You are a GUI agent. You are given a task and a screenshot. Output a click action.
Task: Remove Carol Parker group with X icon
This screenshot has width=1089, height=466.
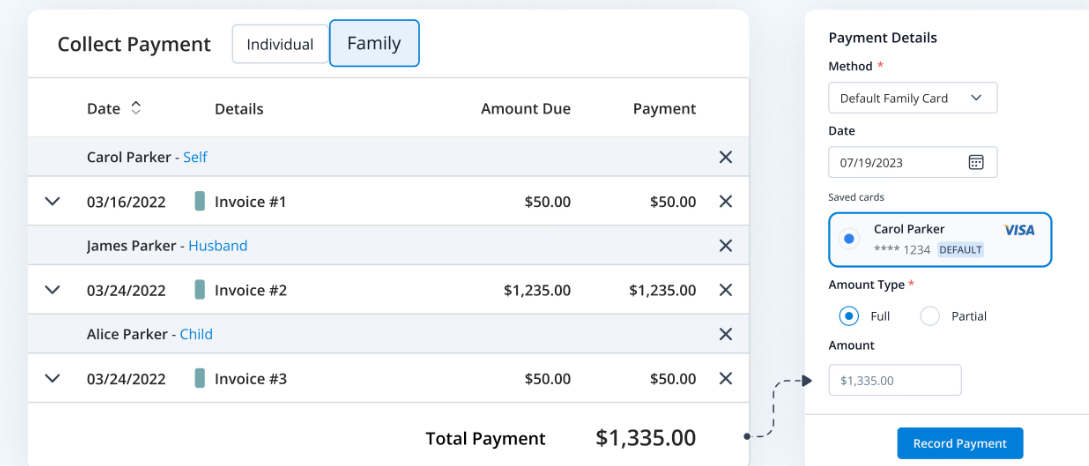tap(726, 157)
